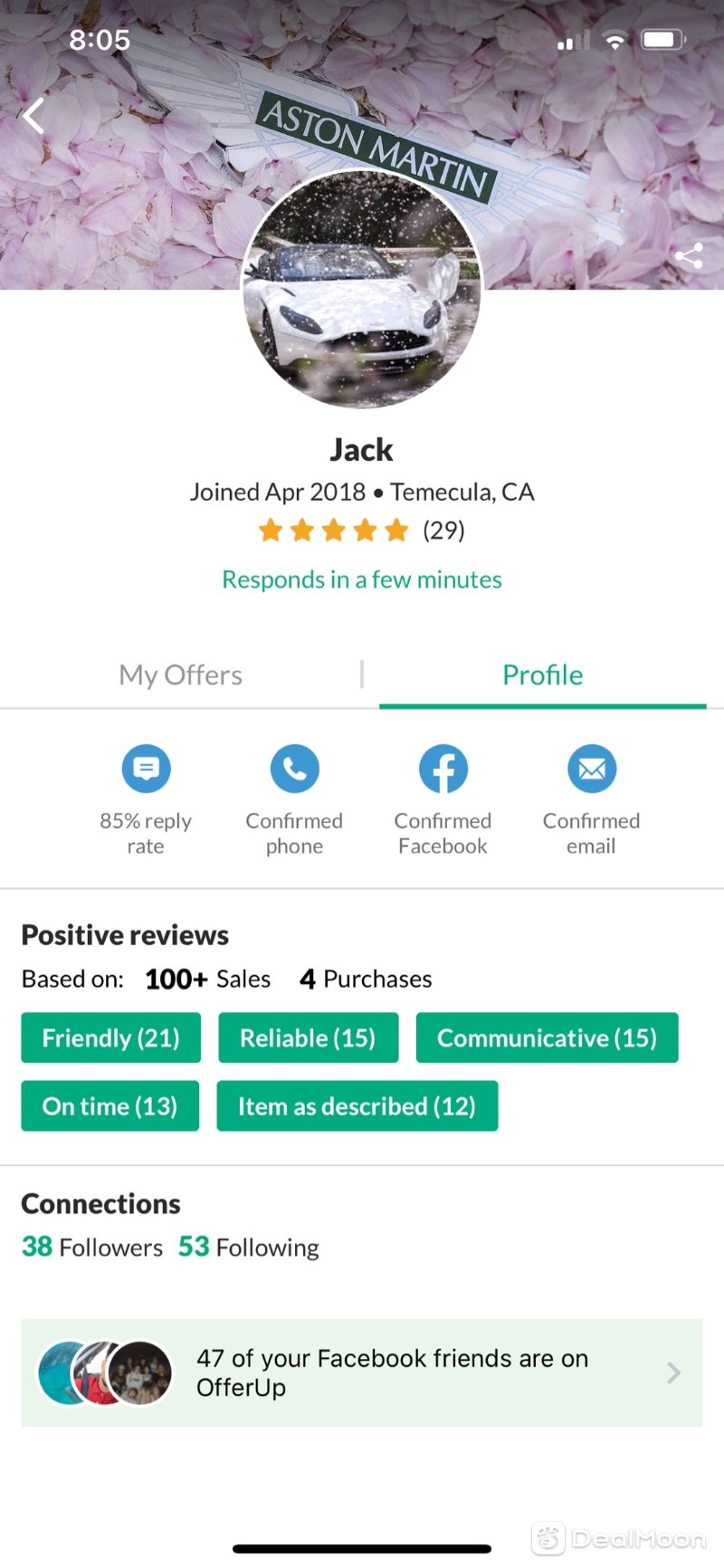Screen dimensions: 724x1568
Task: Tap the Friendly (21) review tag
Action: [x=110, y=1037]
